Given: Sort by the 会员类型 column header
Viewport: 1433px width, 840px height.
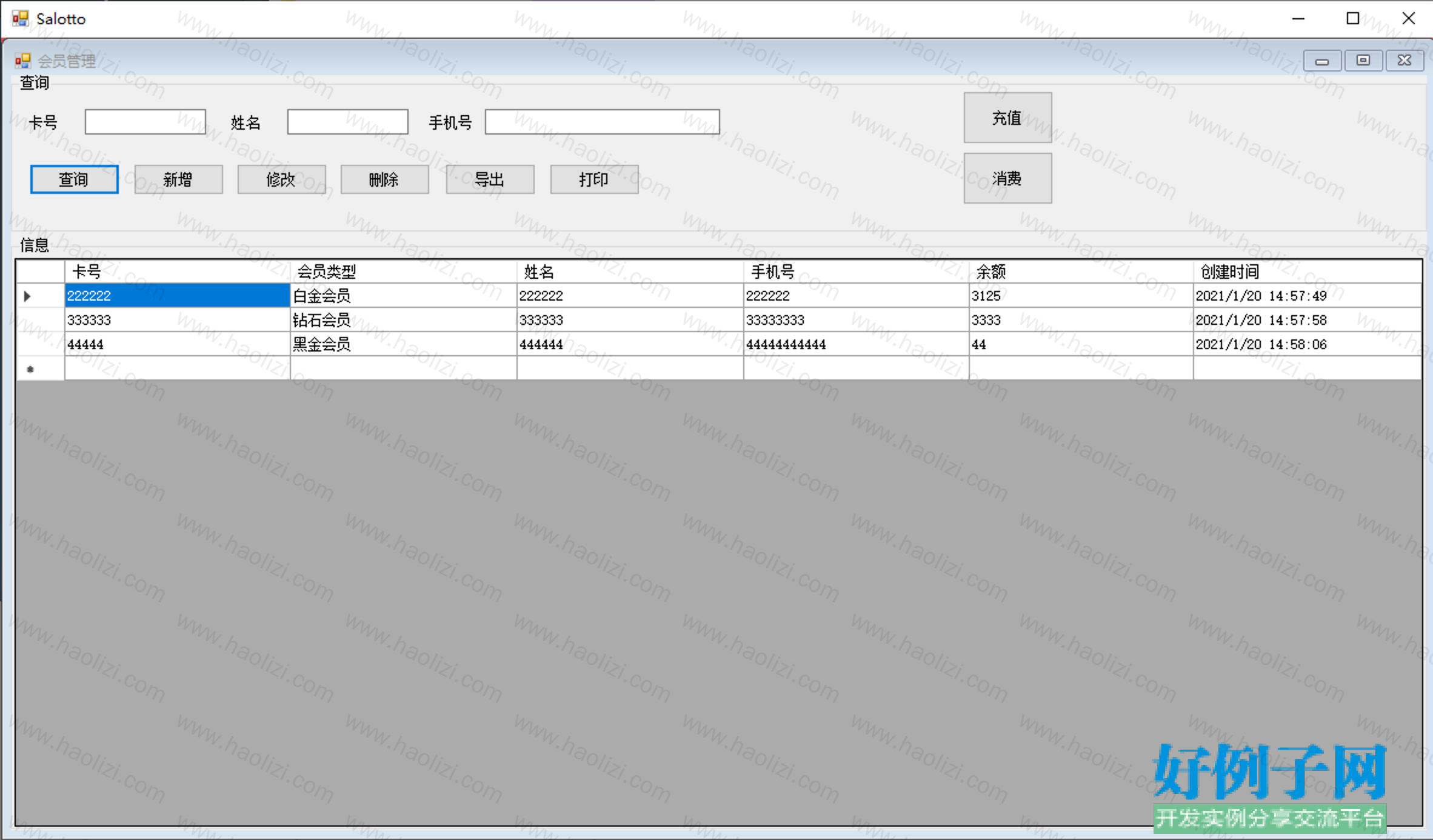Looking at the screenshot, I should point(404,272).
